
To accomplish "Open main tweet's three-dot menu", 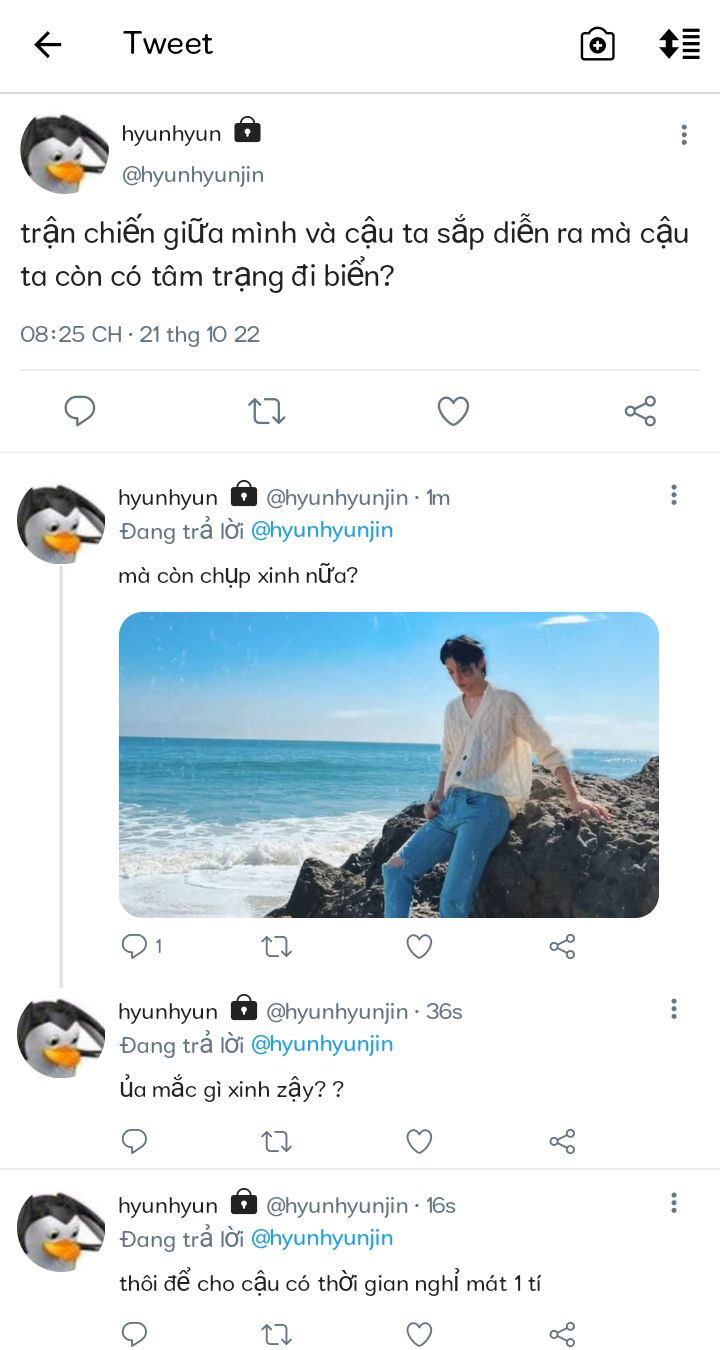I will (x=684, y=135).
